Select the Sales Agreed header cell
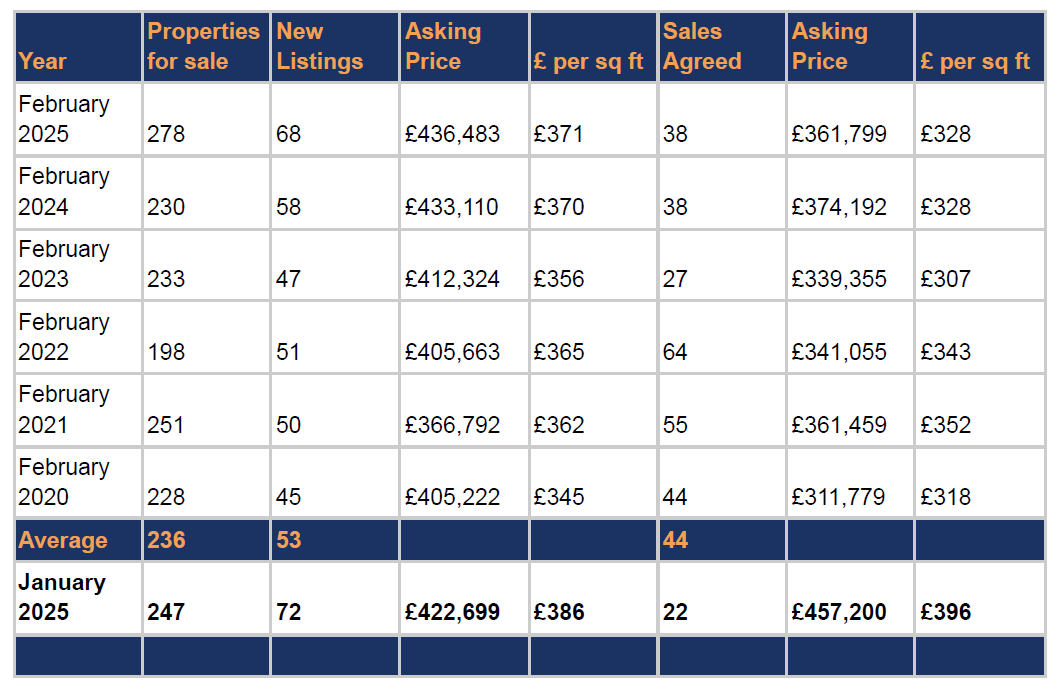The image size is (1061, 691). tap(702, 46)
